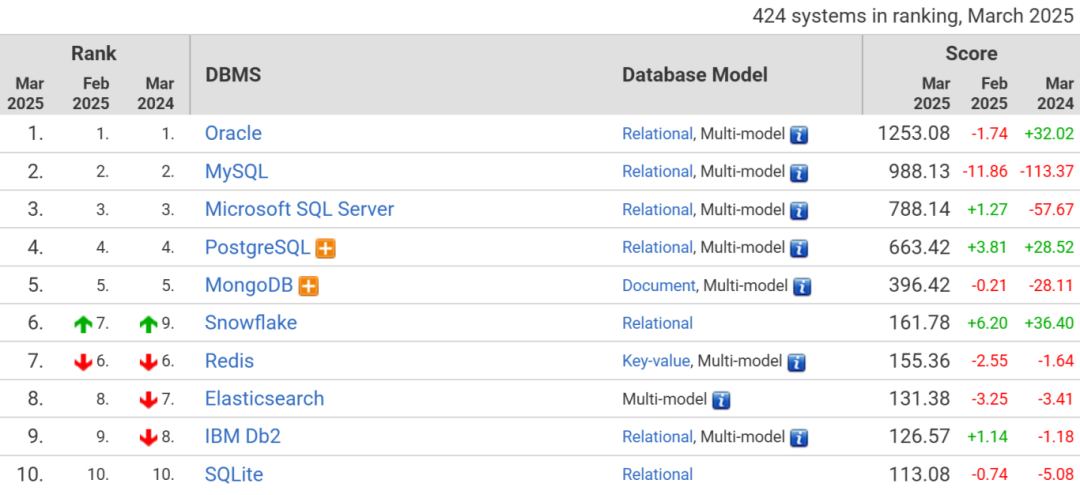1080x495 pixels.
Task: Click the orange plus icon beside PostgreSQL
Action: (325, 249)
